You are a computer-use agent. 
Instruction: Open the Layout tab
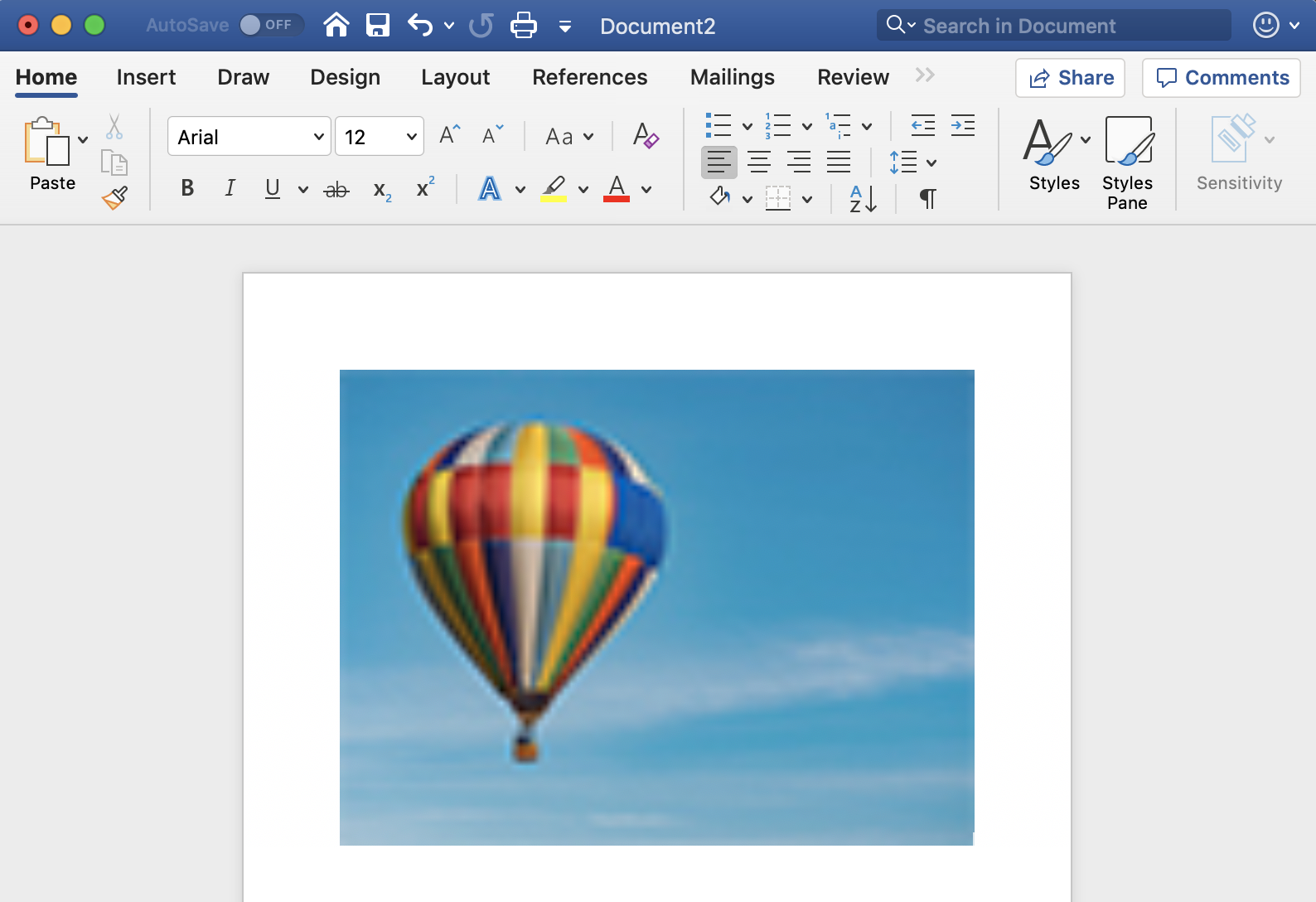(455, 77)
